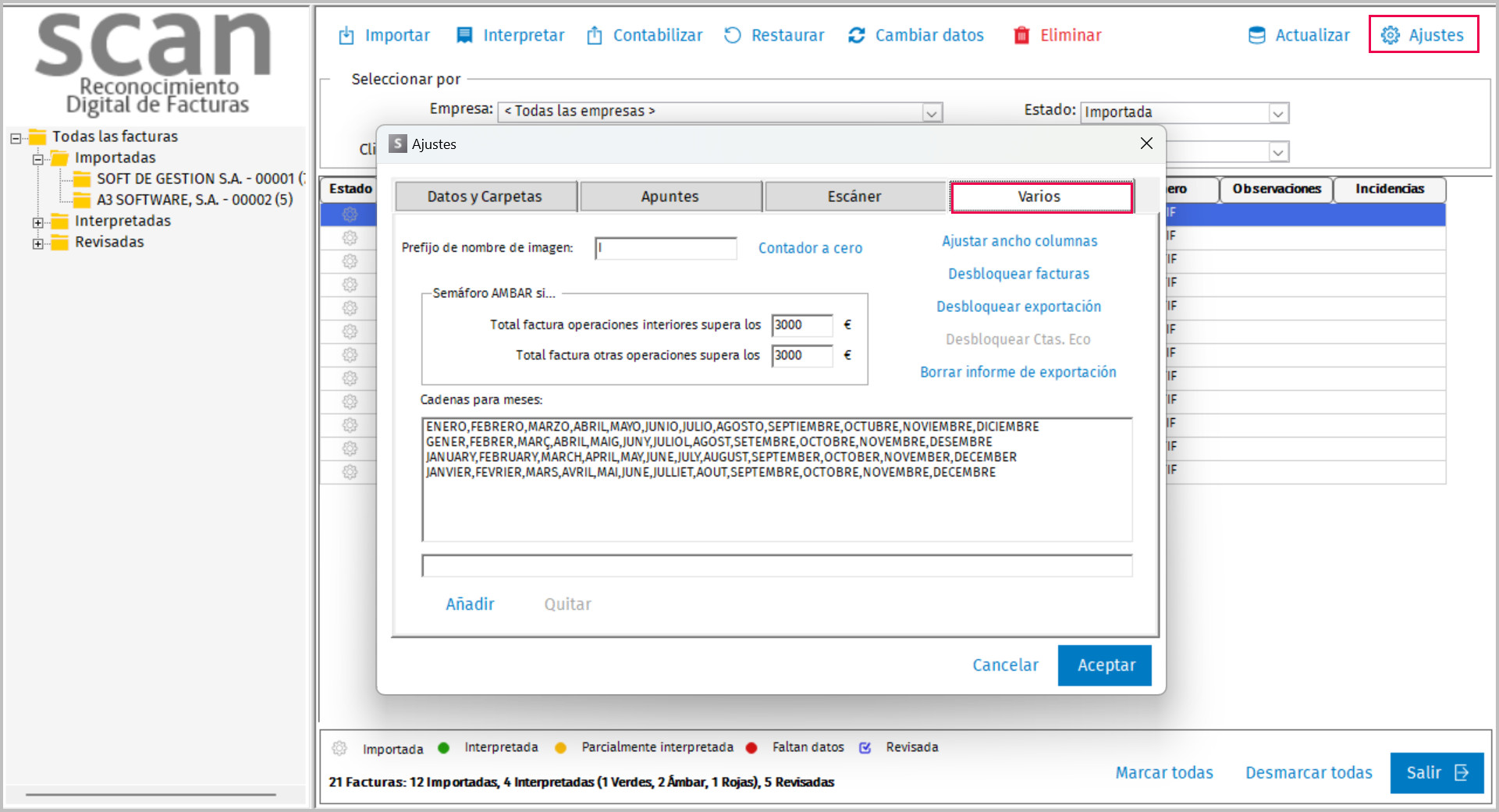The image size is (1499, 812).
Task: Collapse the Todas las facturas tree node
Action: click(x=16, y=138)
